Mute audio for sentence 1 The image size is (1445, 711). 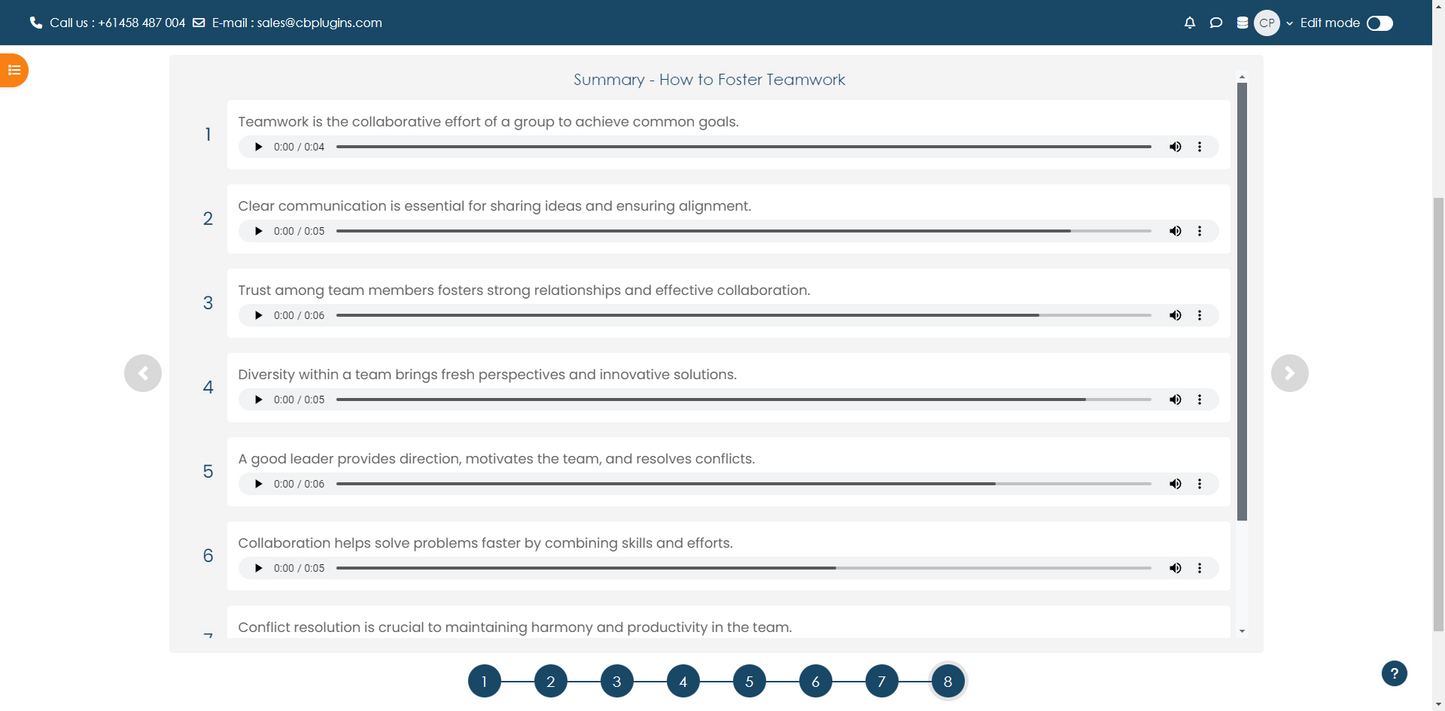click(x=1175, y=147)
